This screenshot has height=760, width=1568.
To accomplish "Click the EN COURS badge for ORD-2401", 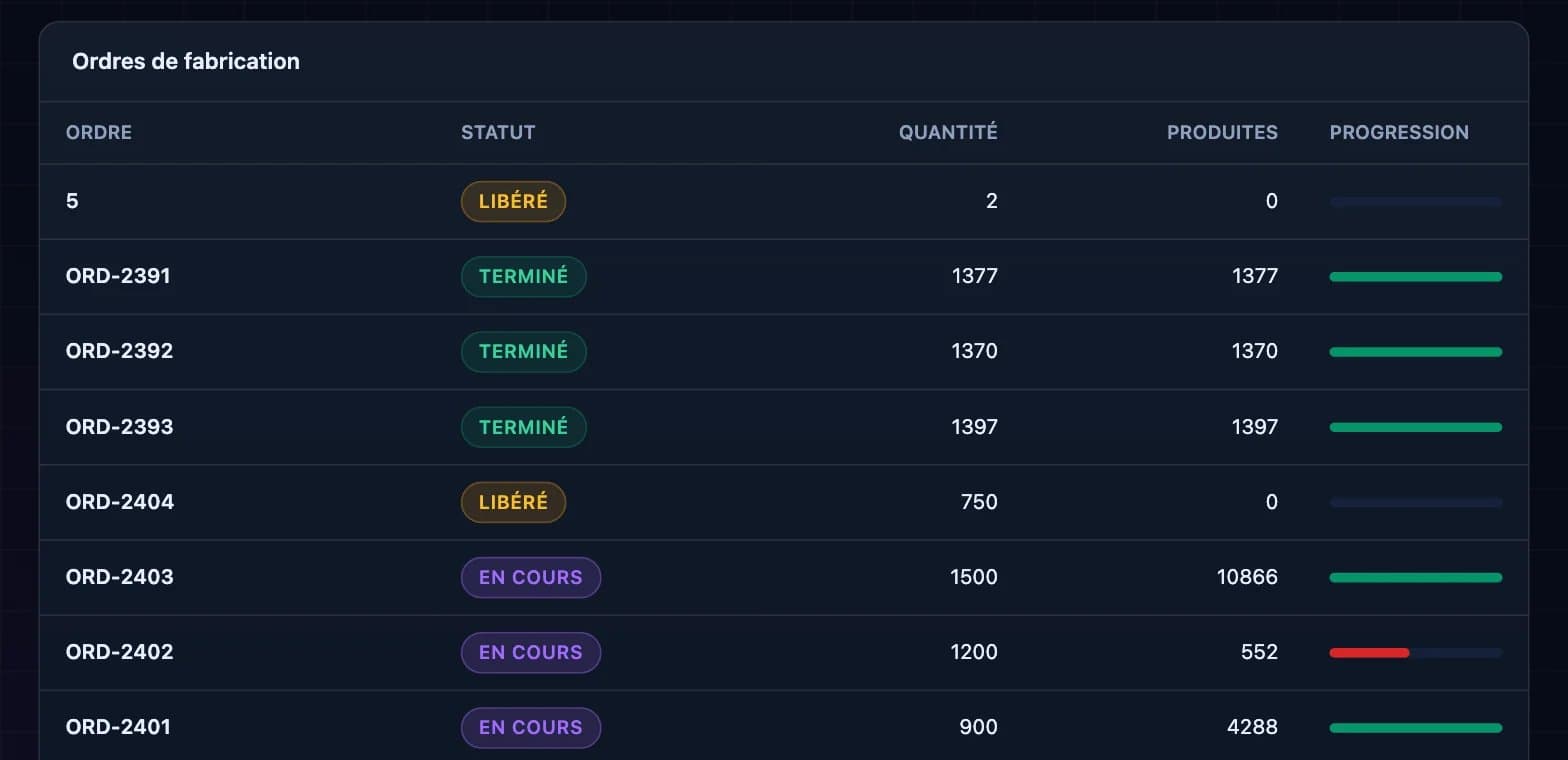I will click(x=530, y=727).
